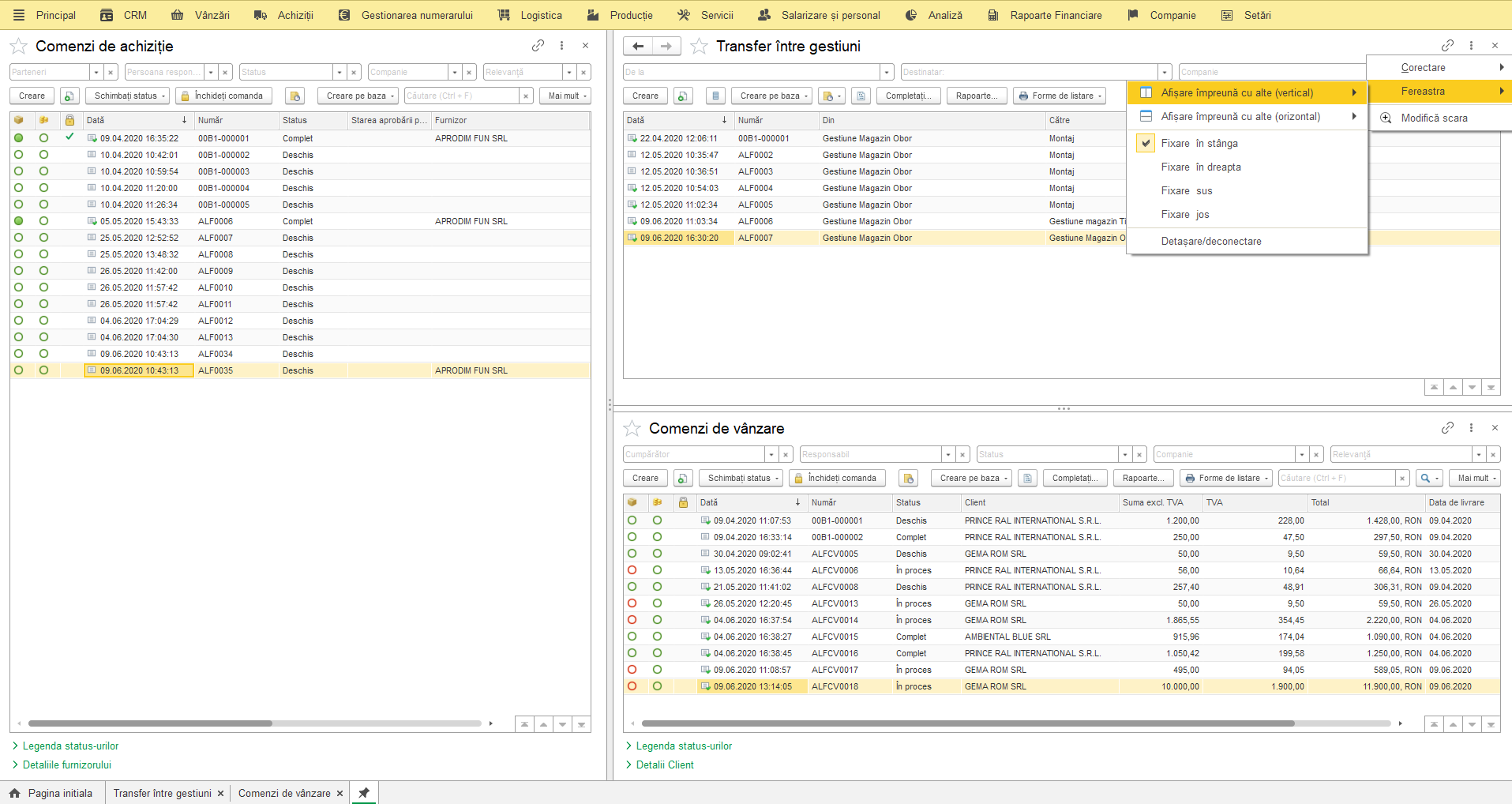Screen dimensions: 1512x804
Task: Open more options dots in Comenzi de vânzare
Action: point(1471,428)
